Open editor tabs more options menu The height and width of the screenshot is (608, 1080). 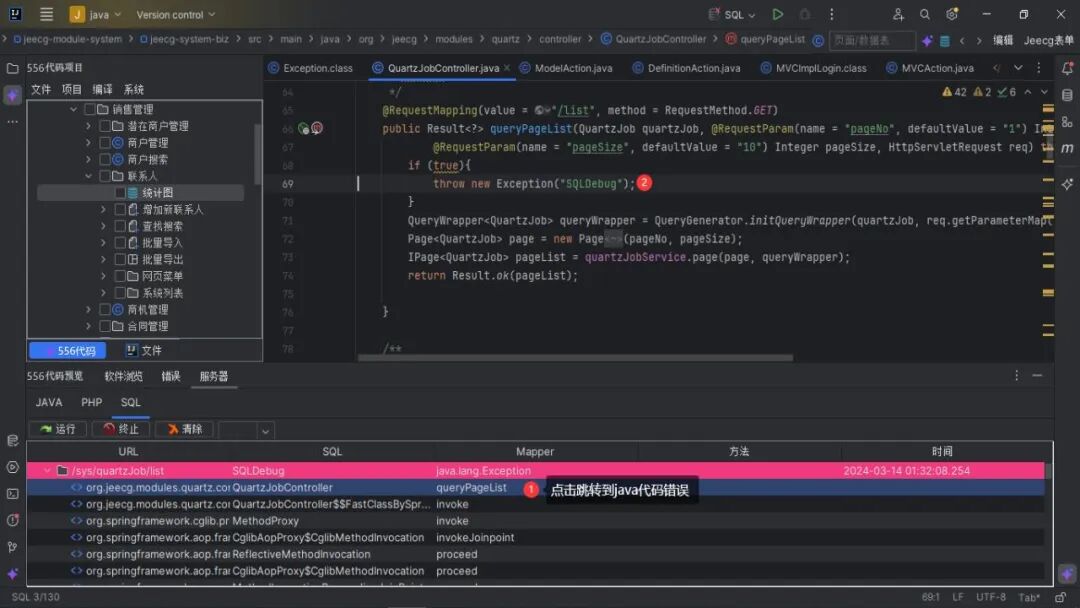tap(1039, 67)
